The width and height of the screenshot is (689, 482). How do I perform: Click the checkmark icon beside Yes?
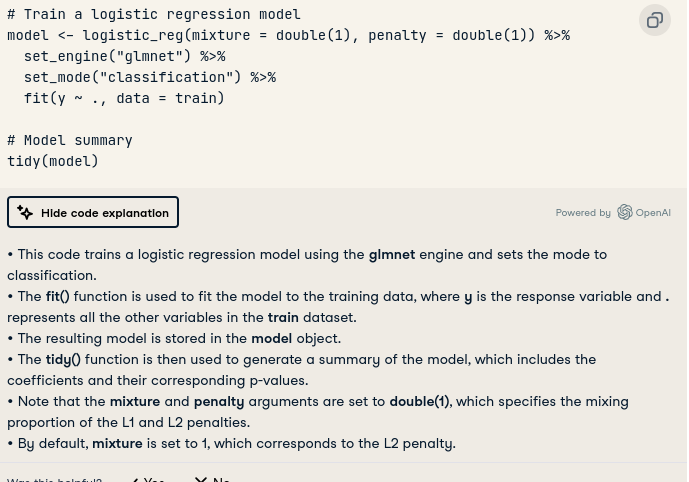pos(136,479)
